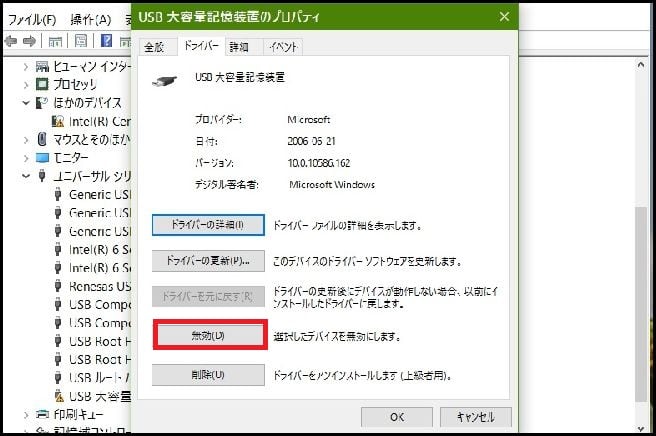Viewport: 656px width, 436px height.
Task: Click the forward arrow in Device Manager toolbar
Action: [29, 41]
